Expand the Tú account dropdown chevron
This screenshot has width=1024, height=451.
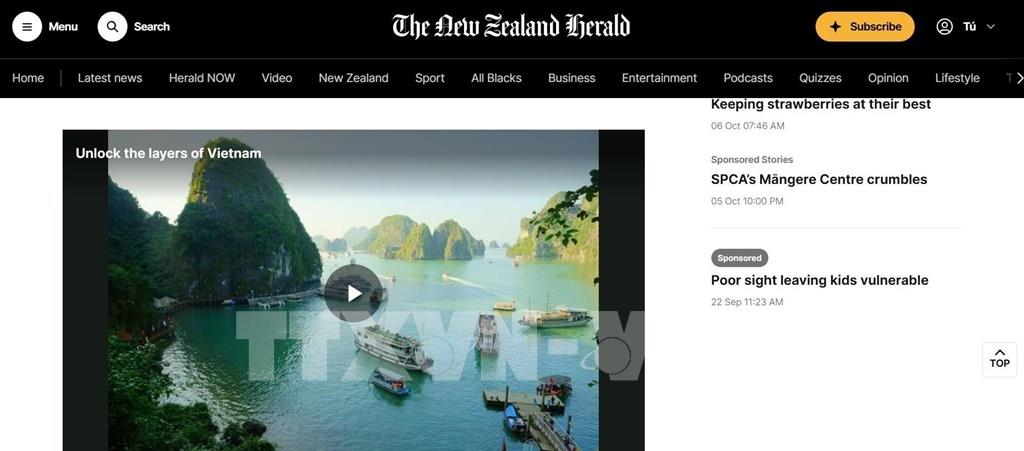pyautogui.click(x=990, y=27)
